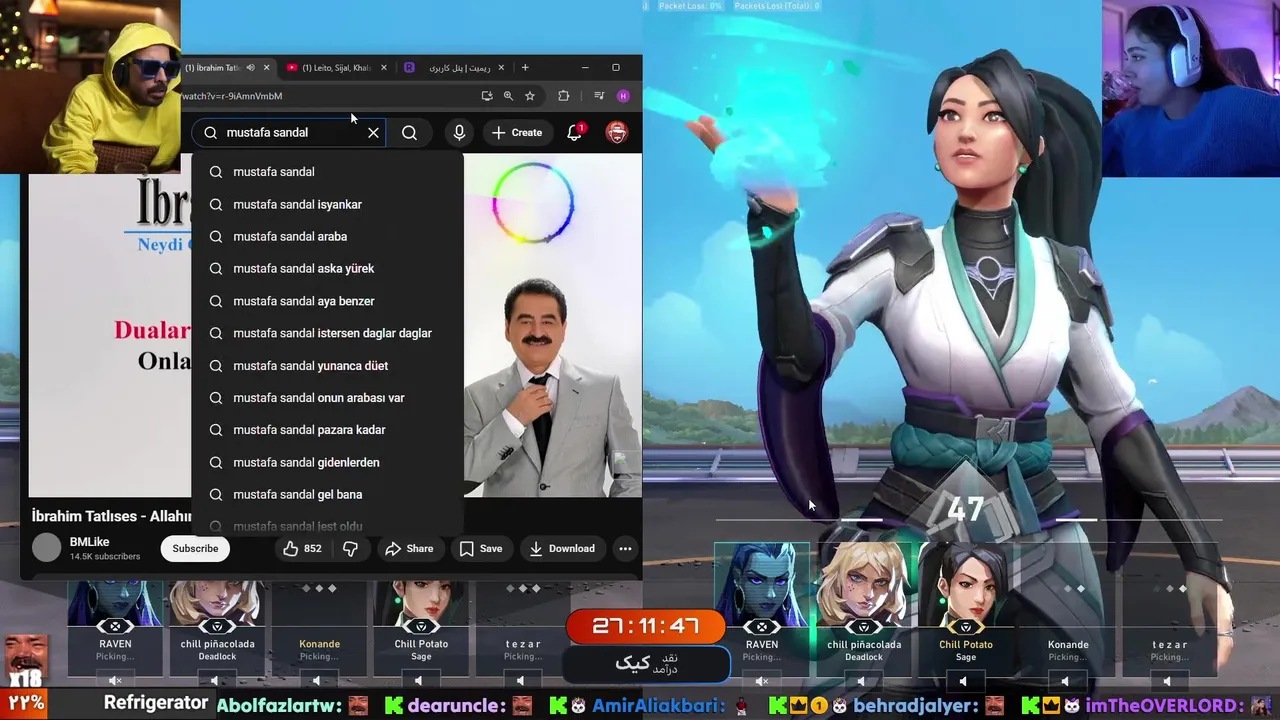Open the browser zoom magnifier icon
Screen dimensions: 1280x720
pos(508,96)
